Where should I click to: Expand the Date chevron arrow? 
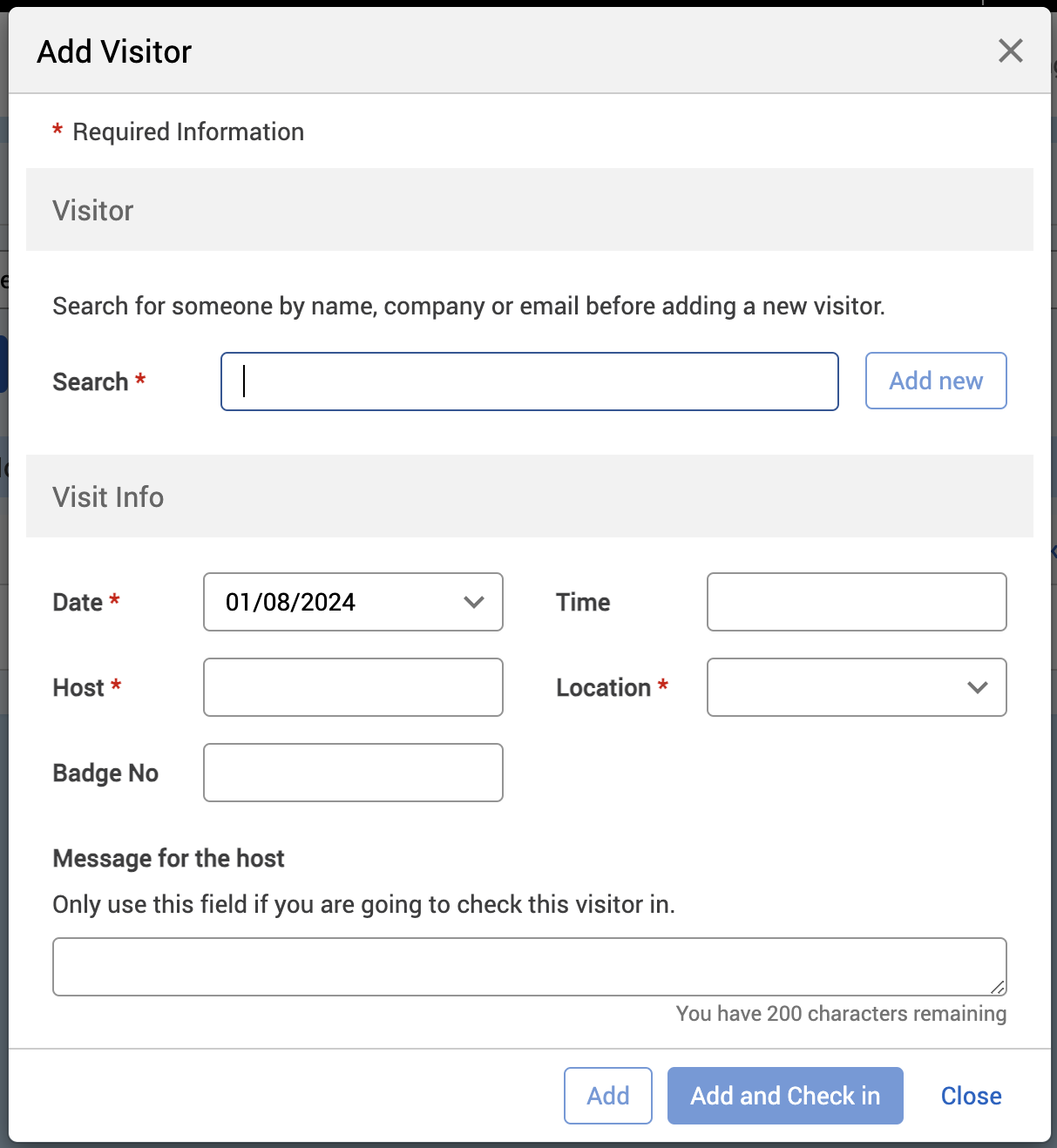tap(474, 602)
